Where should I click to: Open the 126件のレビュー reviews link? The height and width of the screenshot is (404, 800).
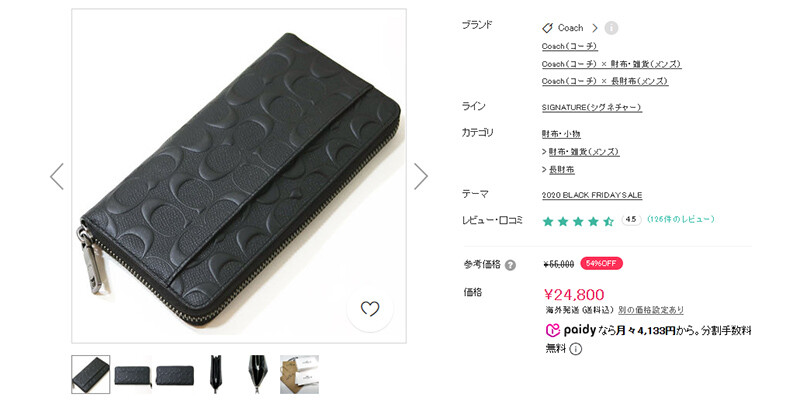click(681, 219)
